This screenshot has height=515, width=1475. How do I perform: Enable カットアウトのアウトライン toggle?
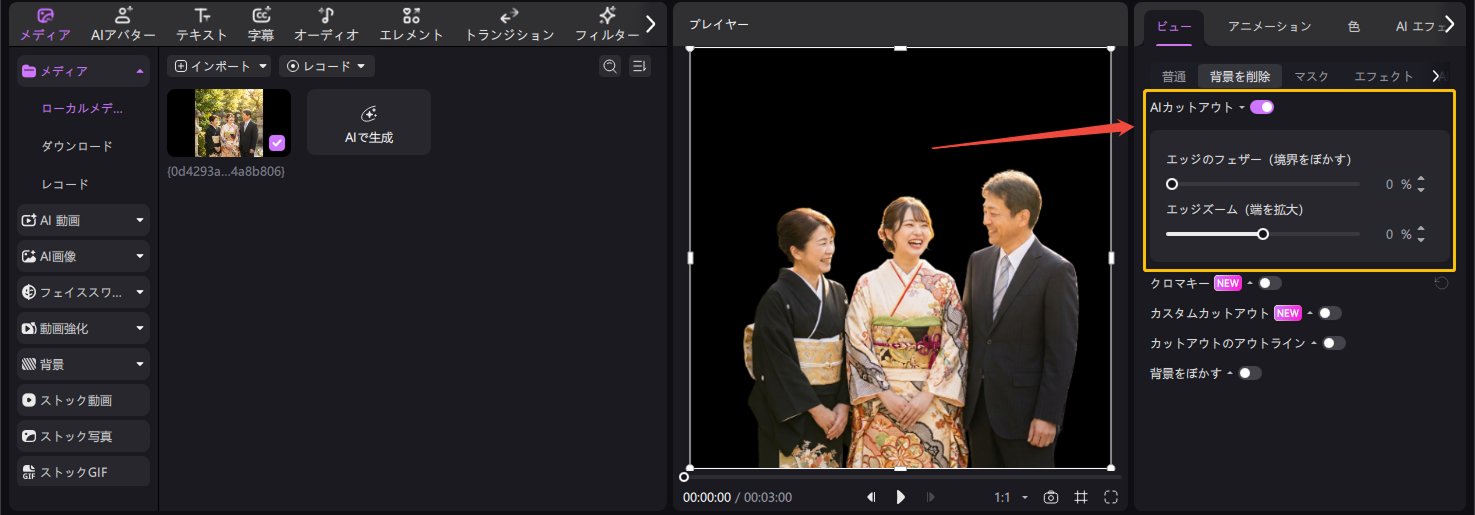[1334, 343]
